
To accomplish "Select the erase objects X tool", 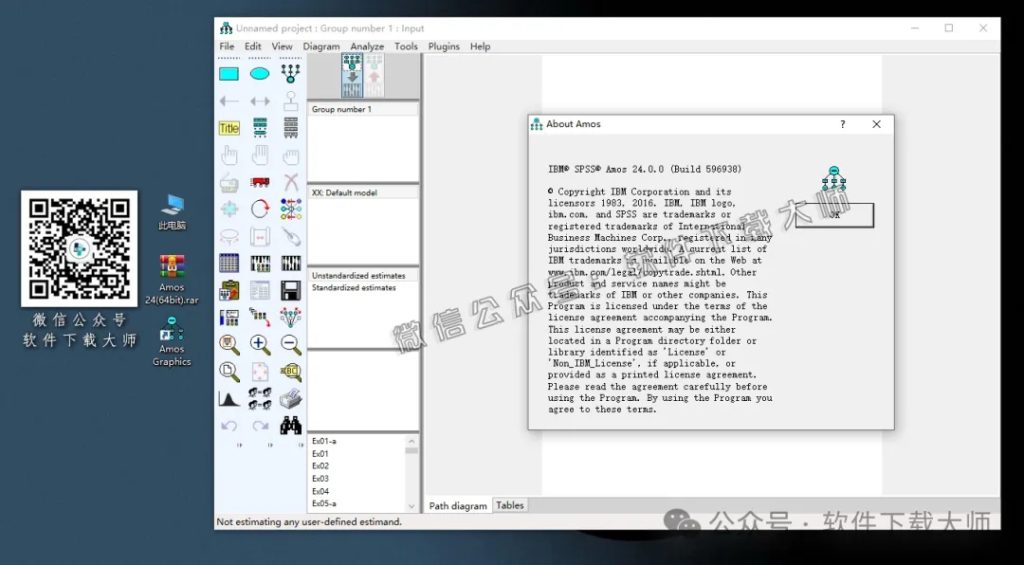I will [291, 182].
